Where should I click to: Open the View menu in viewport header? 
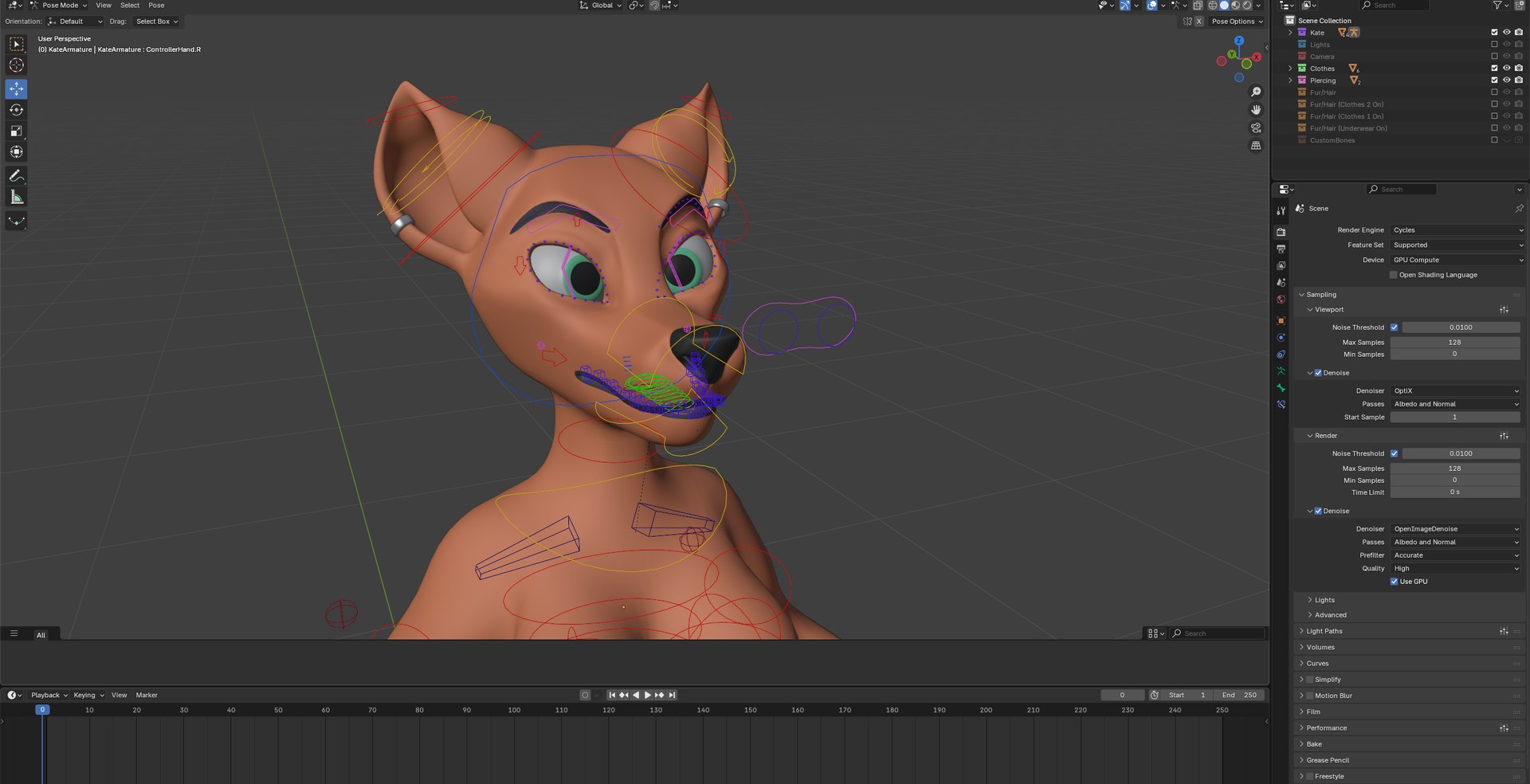pyautogui.click(x=104, y=6)
